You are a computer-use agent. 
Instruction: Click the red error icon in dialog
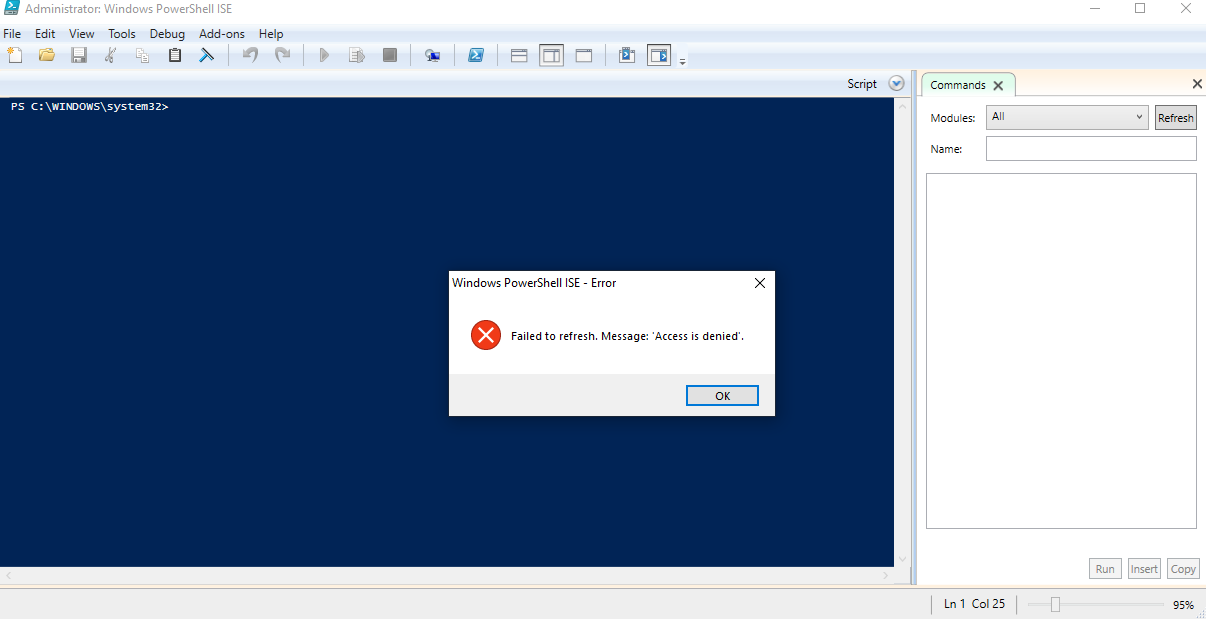(x=486, y=335)
